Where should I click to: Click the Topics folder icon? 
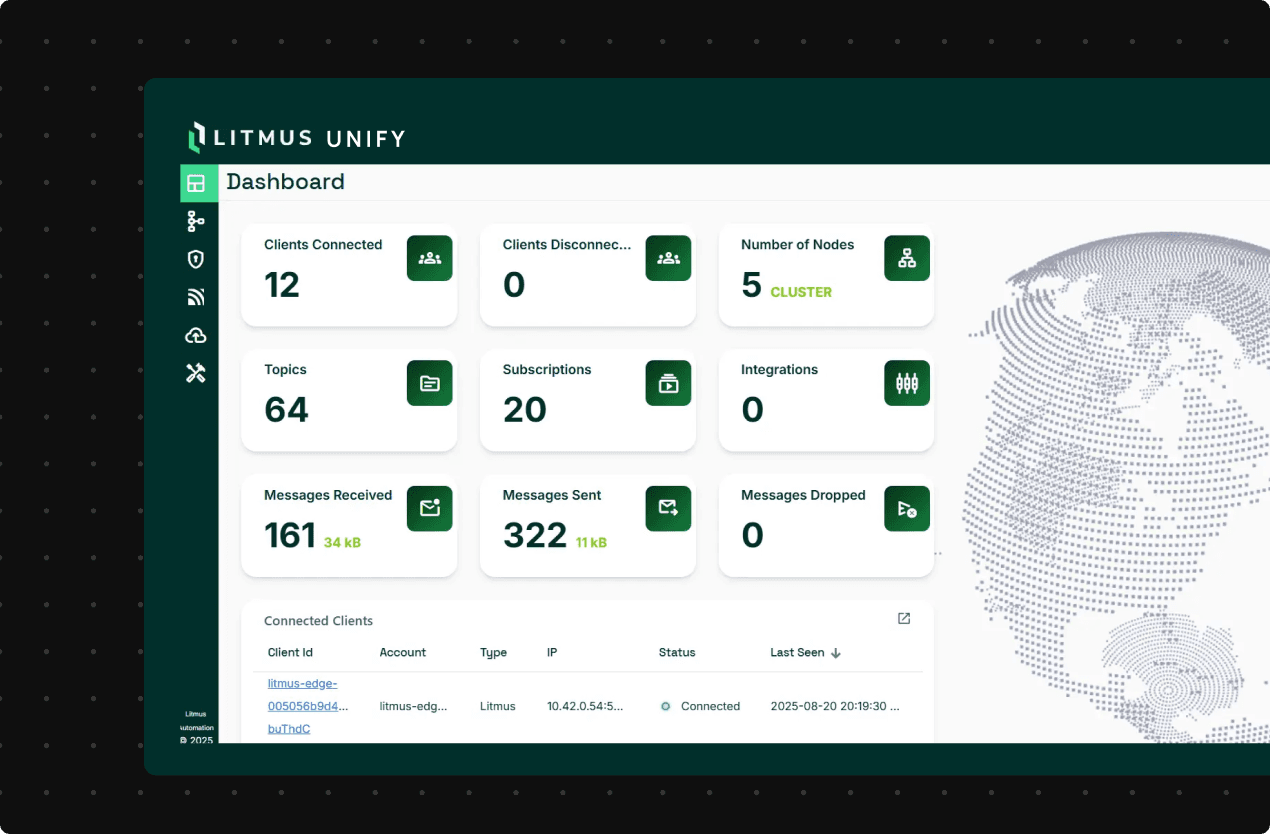tap(430, 383)
